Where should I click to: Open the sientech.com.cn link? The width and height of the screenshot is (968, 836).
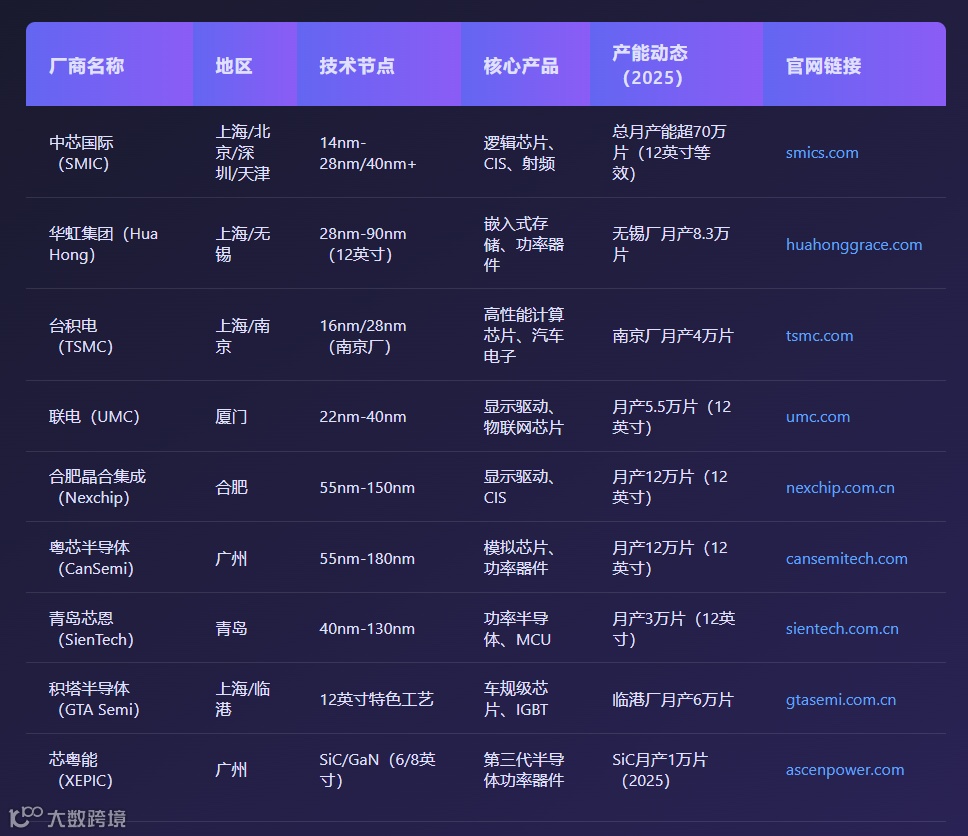[841, 629]
